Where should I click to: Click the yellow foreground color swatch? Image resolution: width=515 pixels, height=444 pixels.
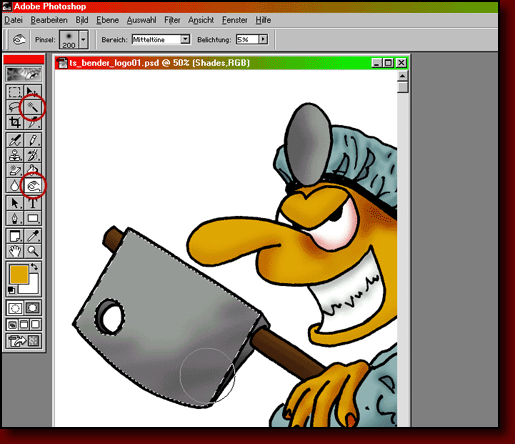click(x=19, y=274)
